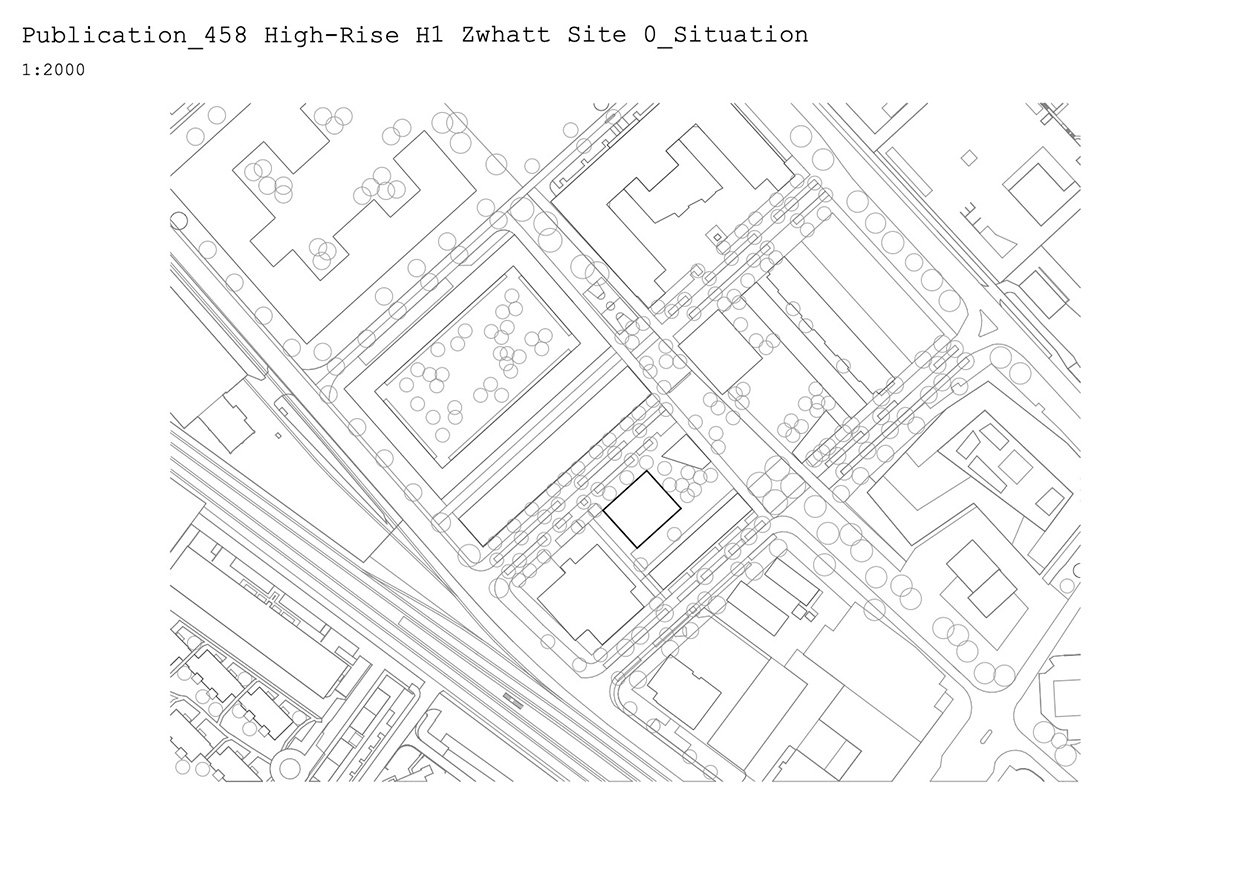Click the '0_Situation' text in the title
1250x884 pixels.
pyautogui.click(x=726, y=35)
